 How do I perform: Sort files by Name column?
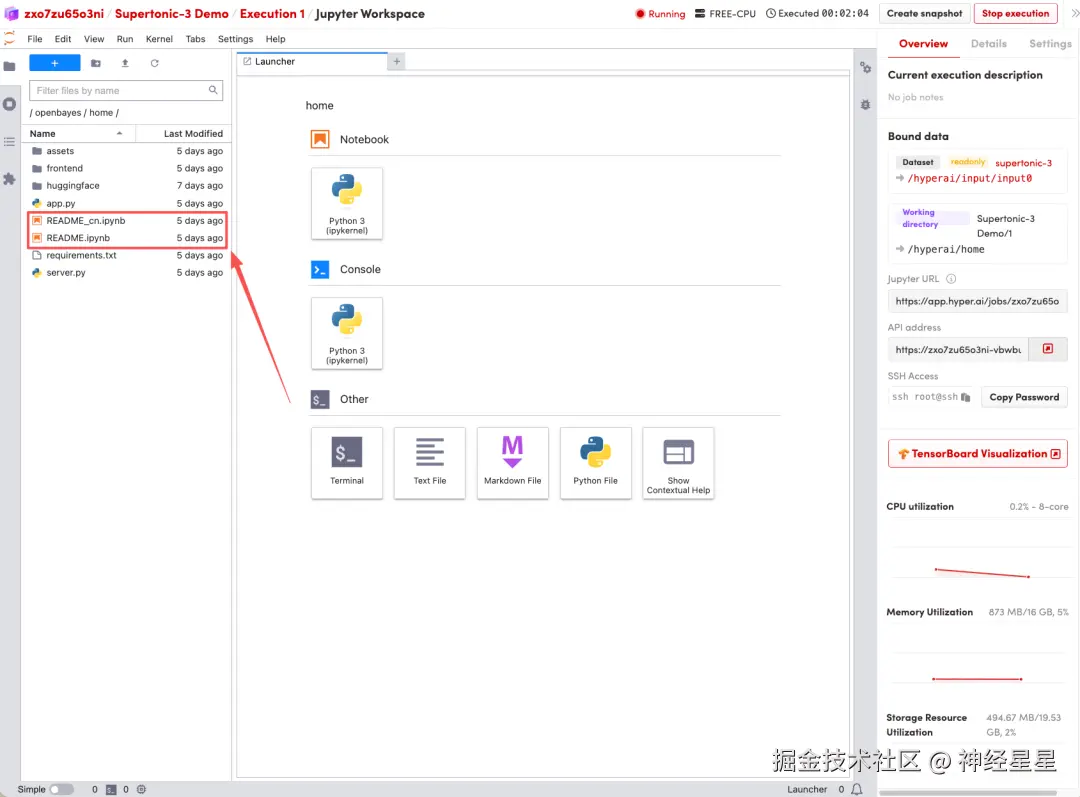pos(78,134)
